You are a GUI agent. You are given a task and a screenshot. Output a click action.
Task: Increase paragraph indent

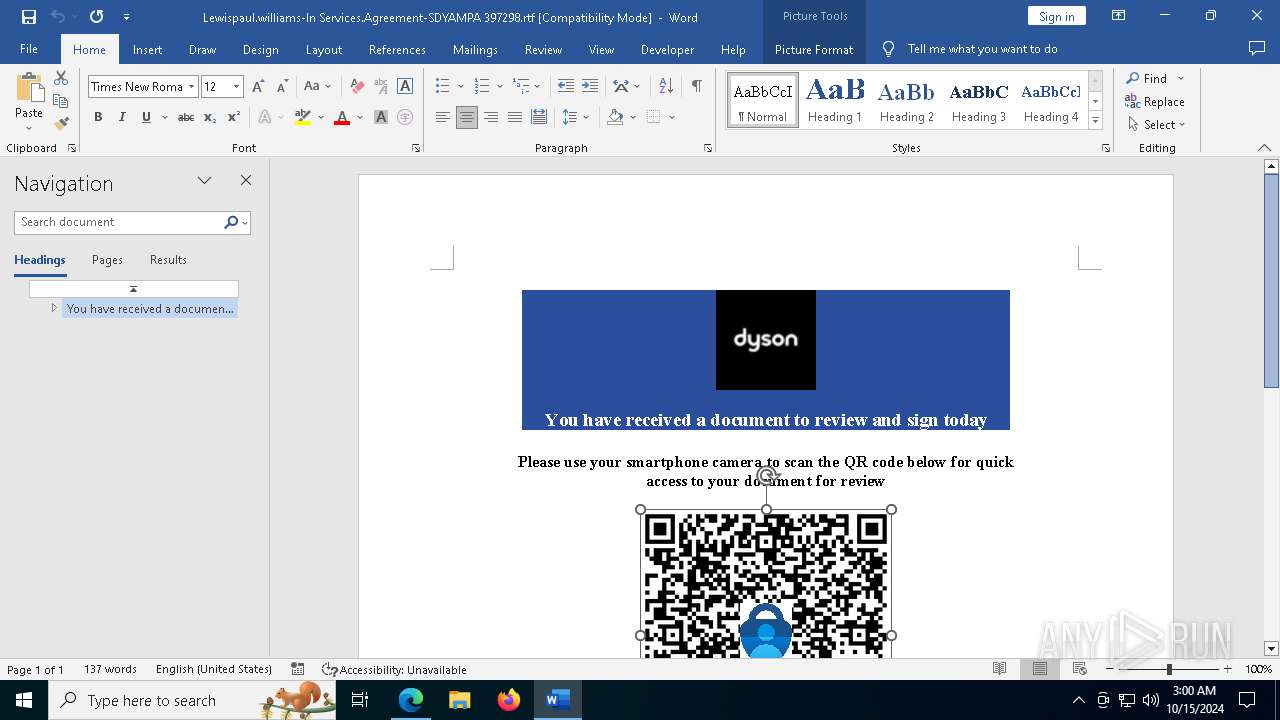590,86
